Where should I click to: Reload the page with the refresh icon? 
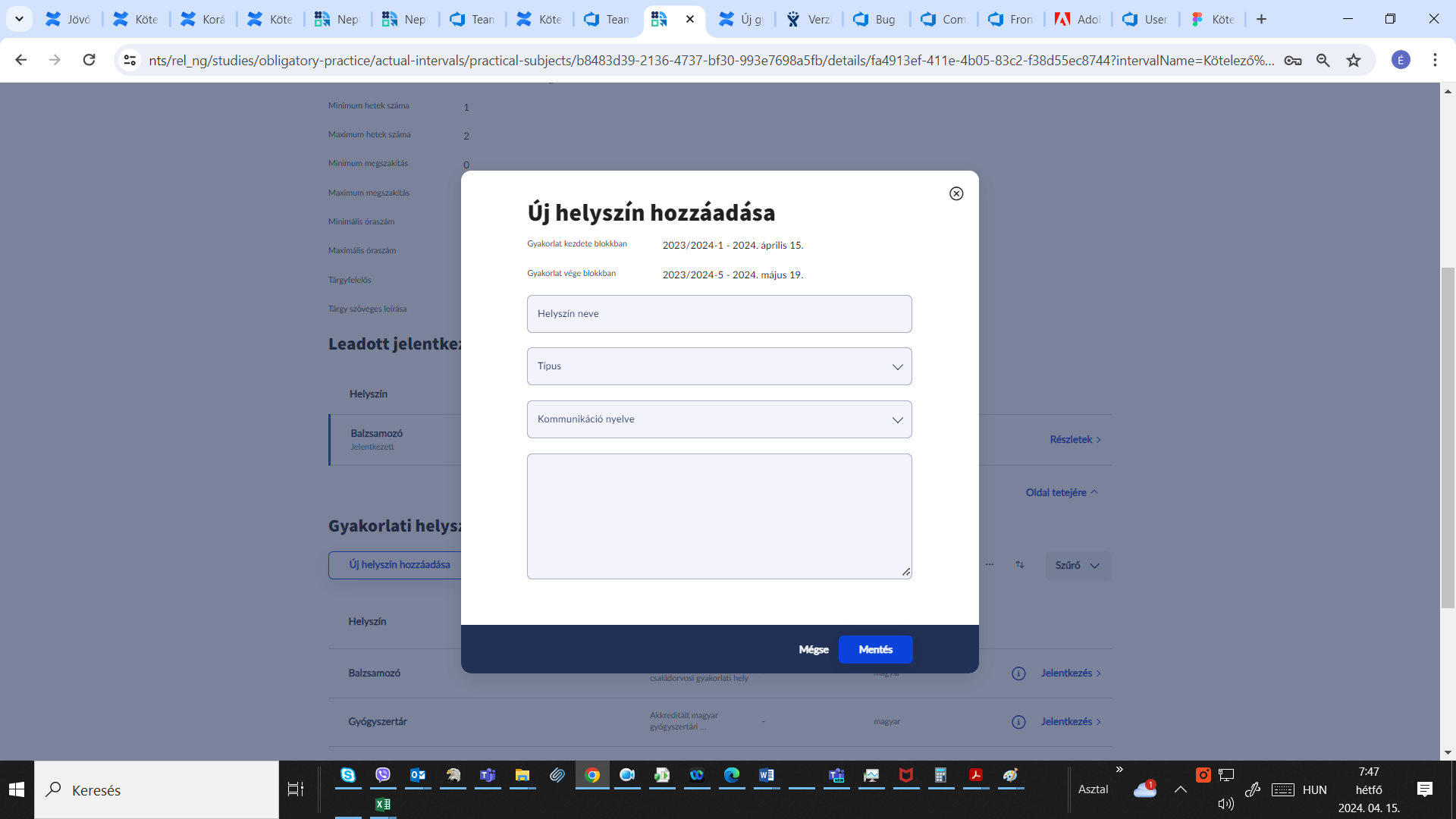pos(89,60)
